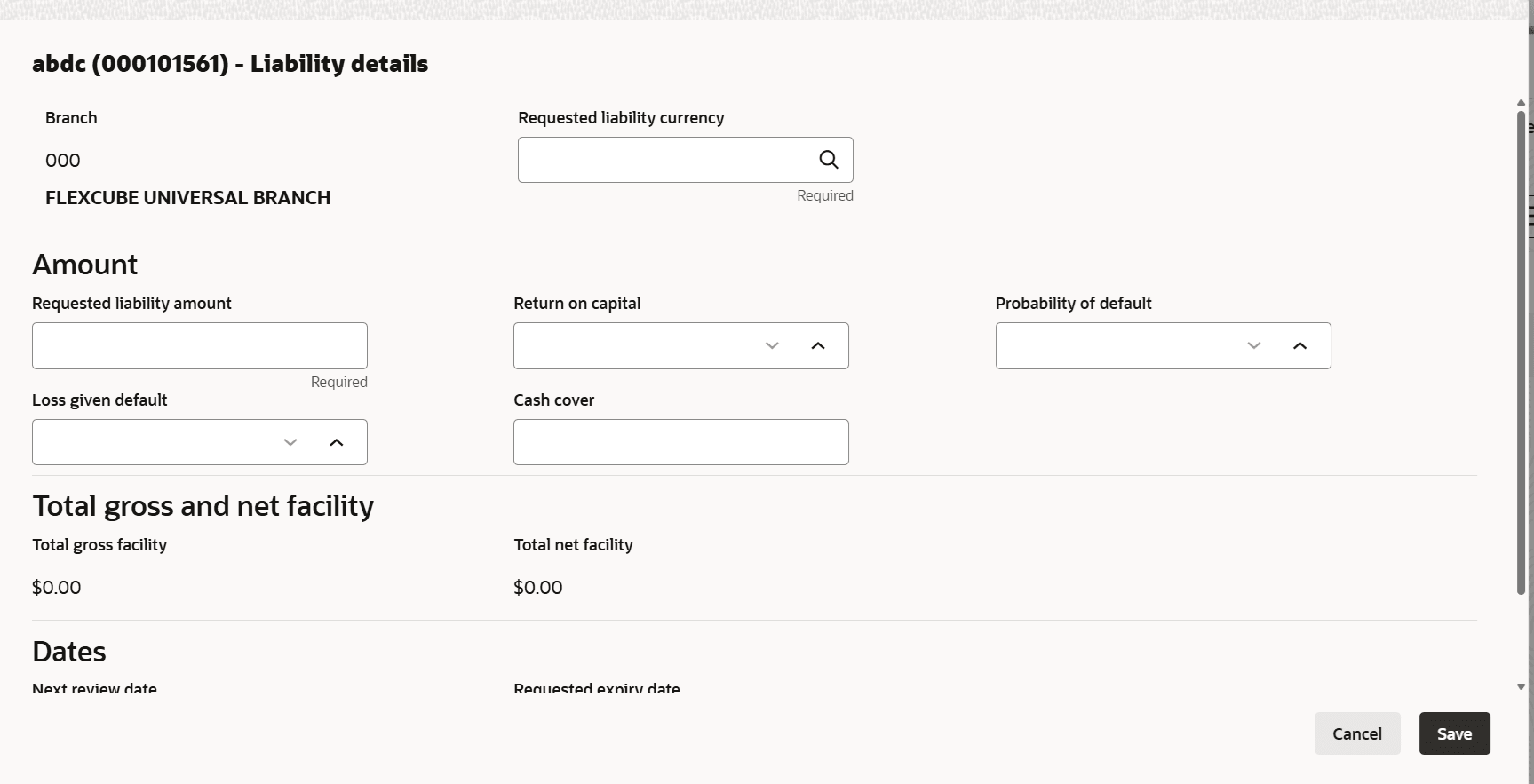
Task: Save the liability details
Action: pos(1454,733)
